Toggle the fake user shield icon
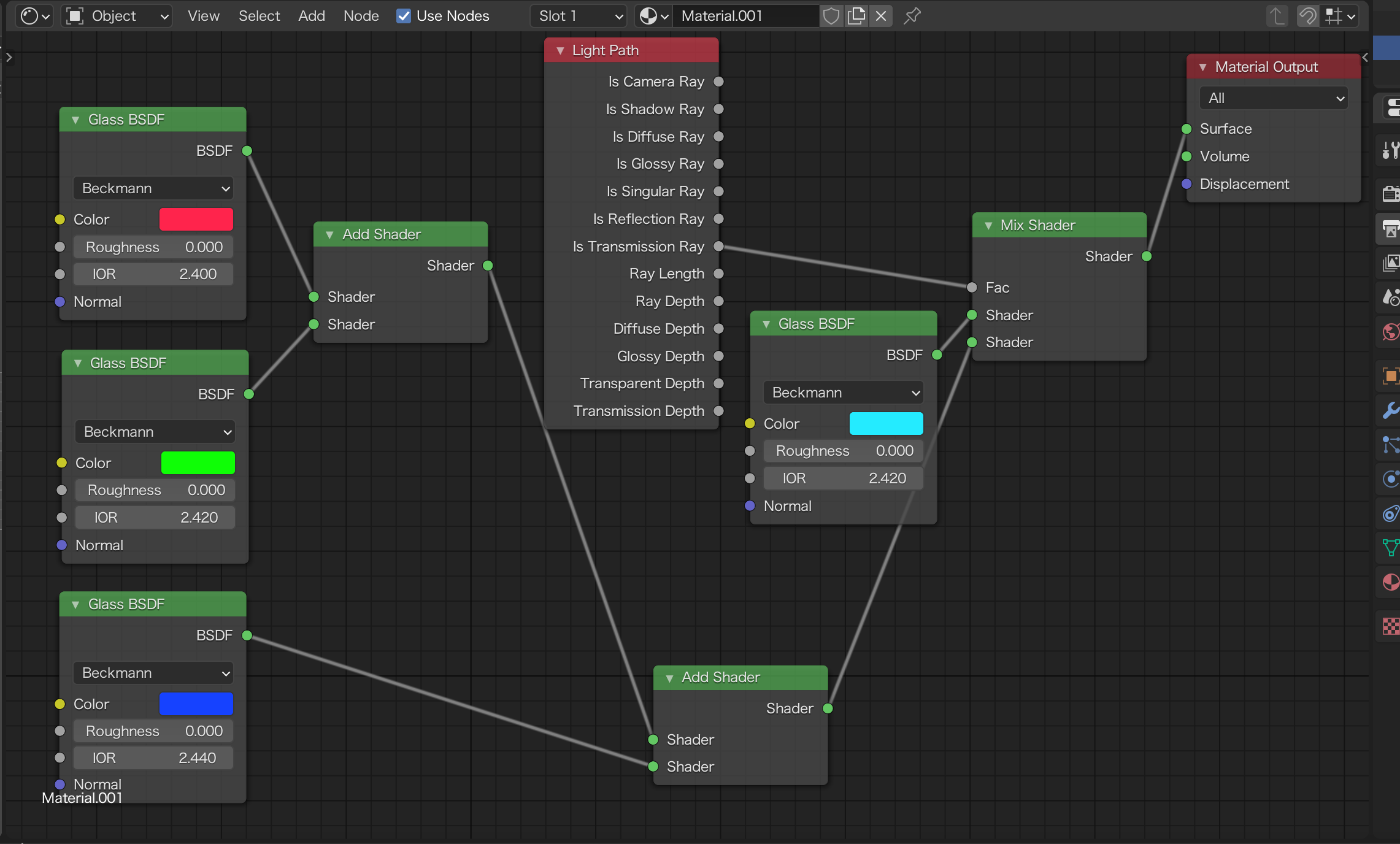The image size is (1400, 844). click(x=831, y=16)
